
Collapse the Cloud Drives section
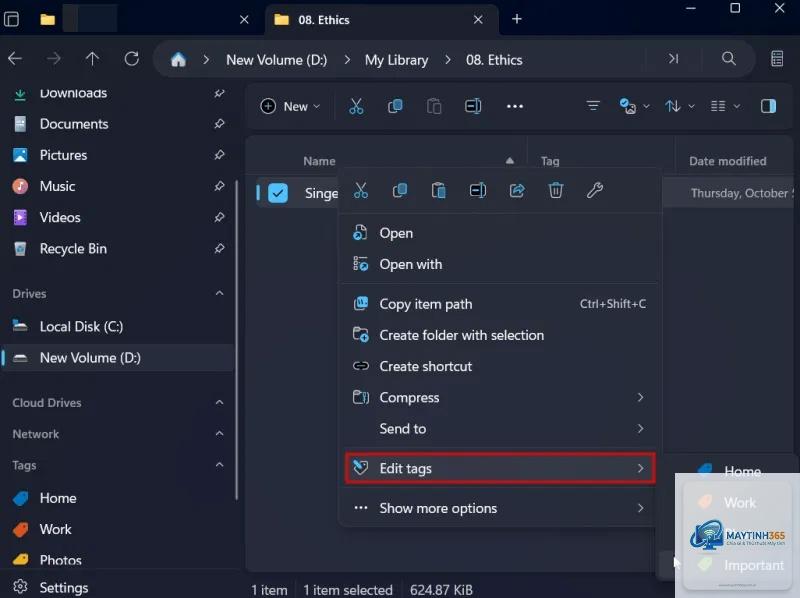coord(219,403)
